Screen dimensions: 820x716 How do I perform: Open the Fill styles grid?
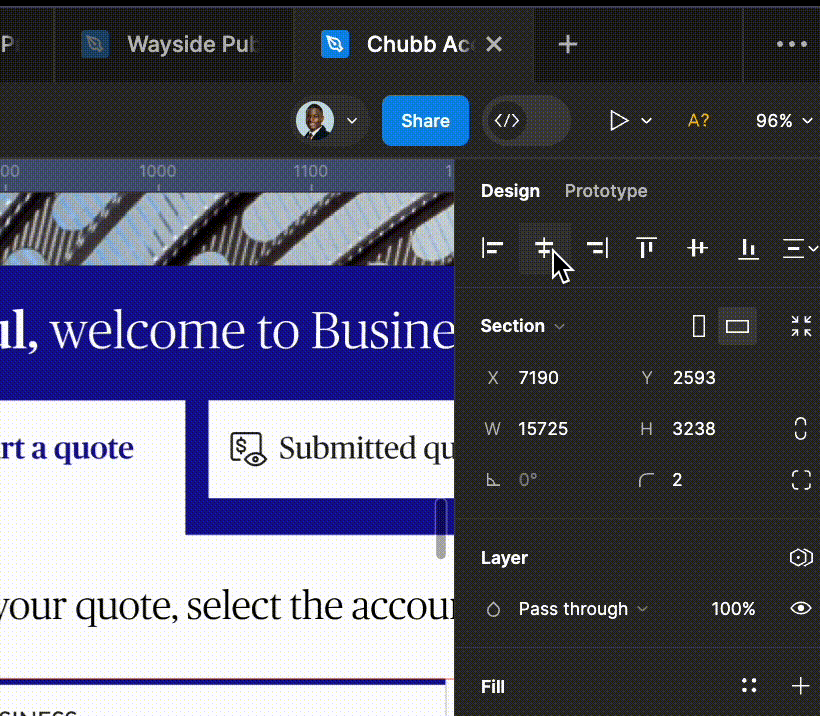pyautogui.click(x=749, y=686)
